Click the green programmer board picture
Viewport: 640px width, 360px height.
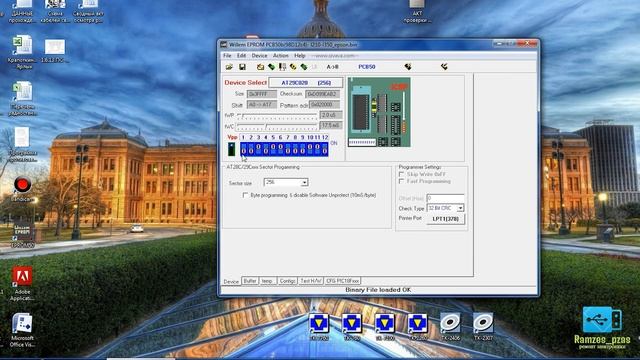[x=379, y=112]
